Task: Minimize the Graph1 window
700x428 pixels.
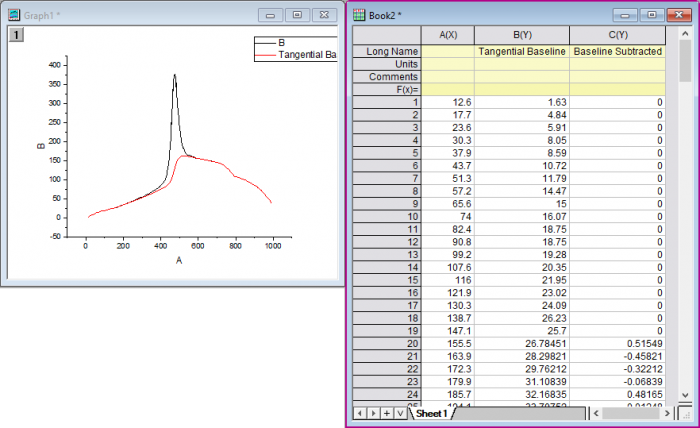Action: click(x=271, y=15)
